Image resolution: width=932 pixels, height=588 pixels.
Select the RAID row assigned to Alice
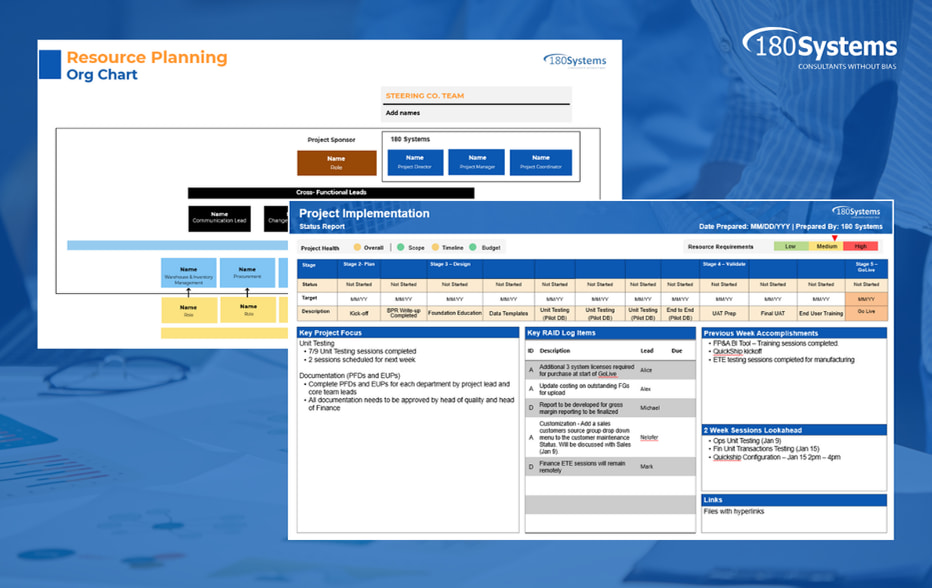610,370
